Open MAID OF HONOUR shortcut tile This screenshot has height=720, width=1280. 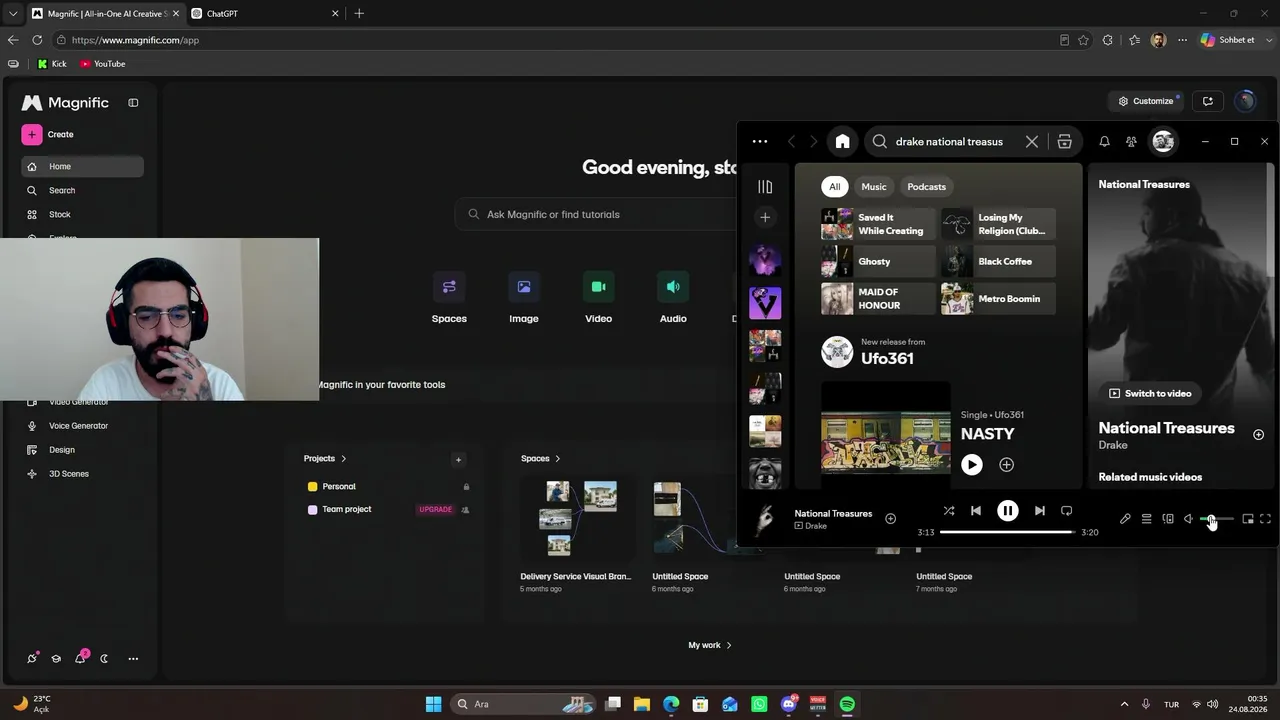pos(878,299)
